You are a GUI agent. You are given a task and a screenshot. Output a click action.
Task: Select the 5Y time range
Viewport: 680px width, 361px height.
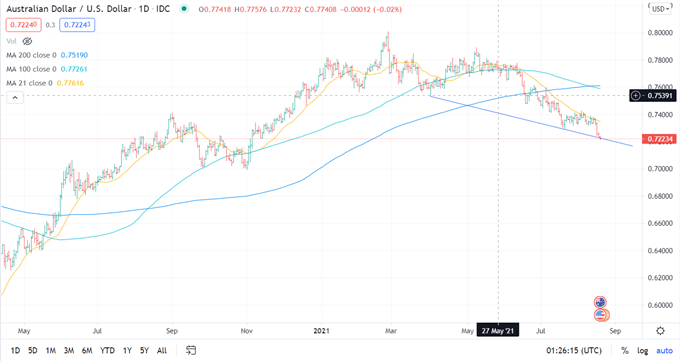144,350
